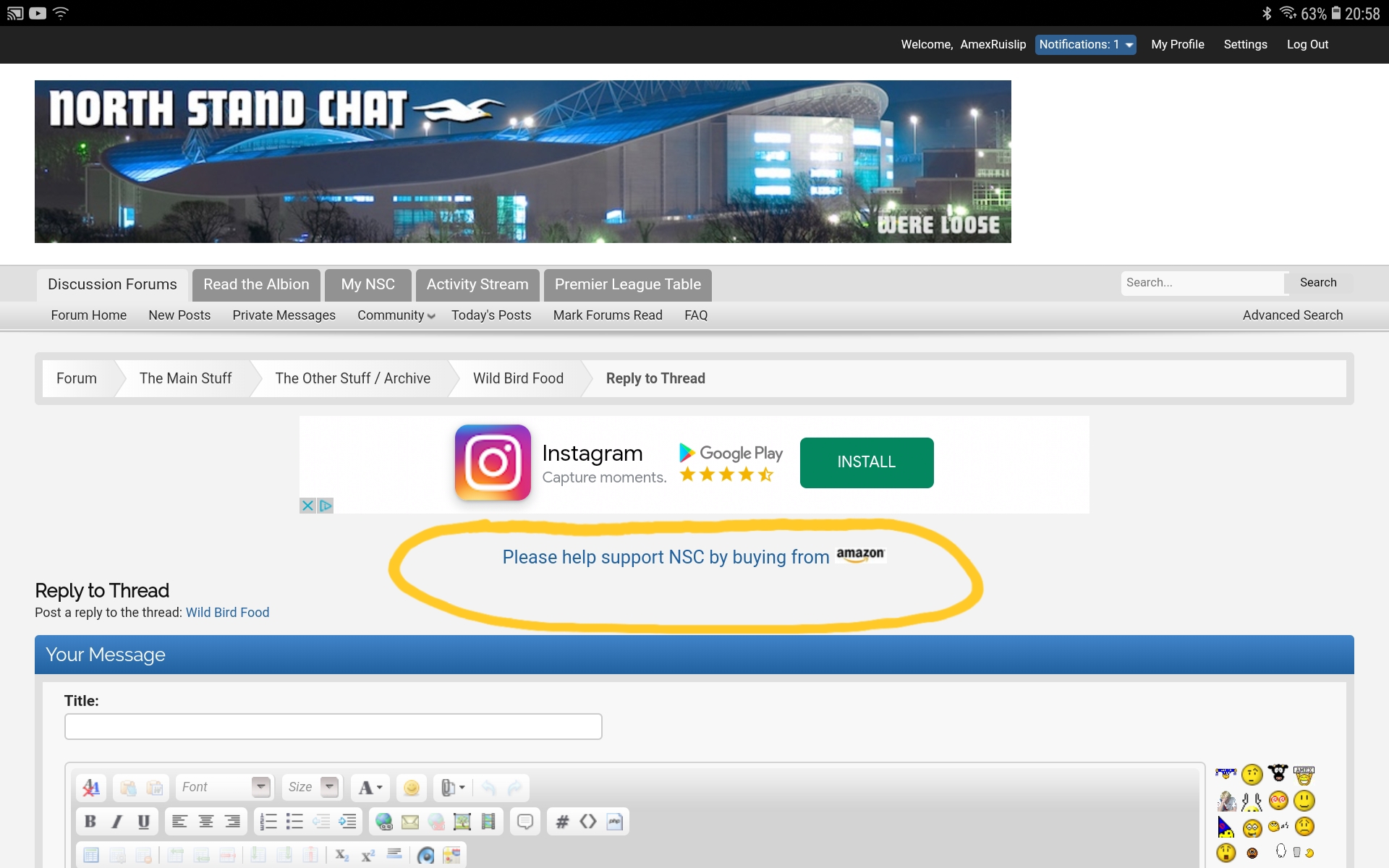
Task: Click the Paste as plain text icon
Action: (128, 788)
